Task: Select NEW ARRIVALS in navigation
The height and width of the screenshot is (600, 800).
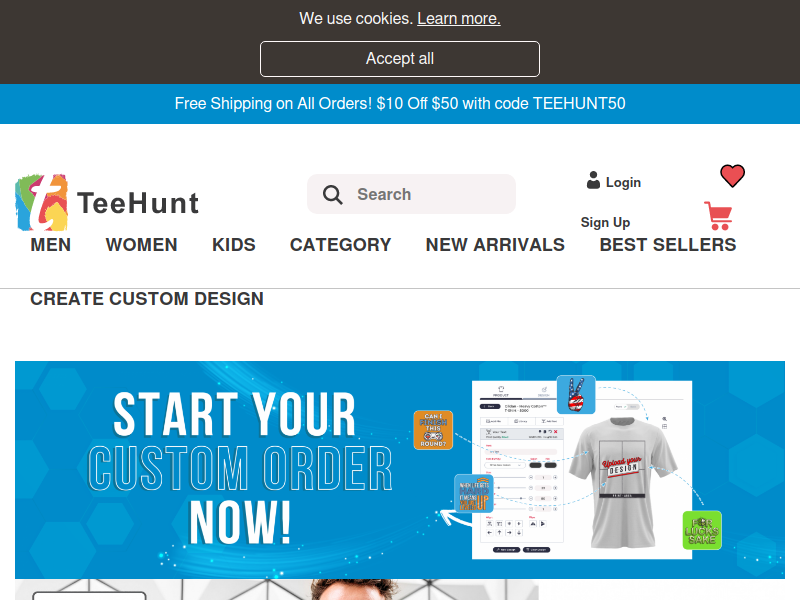Action: click(x=495, y=245)
